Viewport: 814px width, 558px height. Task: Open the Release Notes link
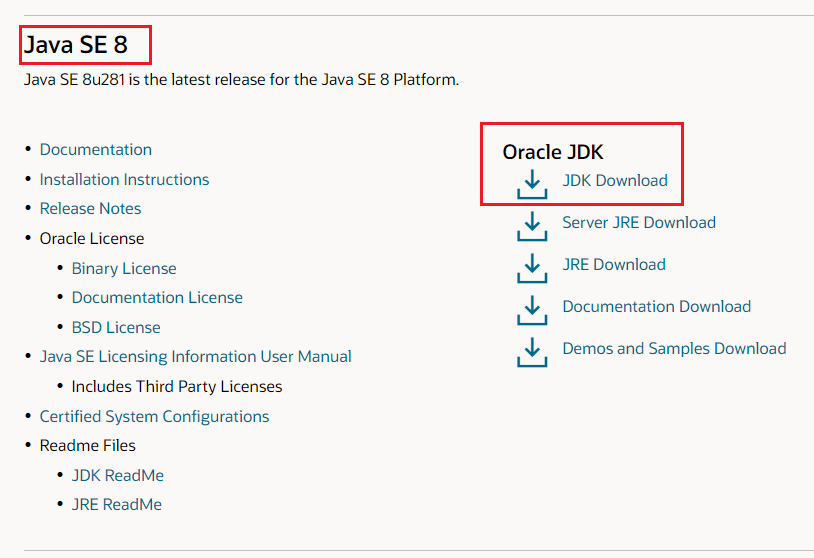(90, 209)
